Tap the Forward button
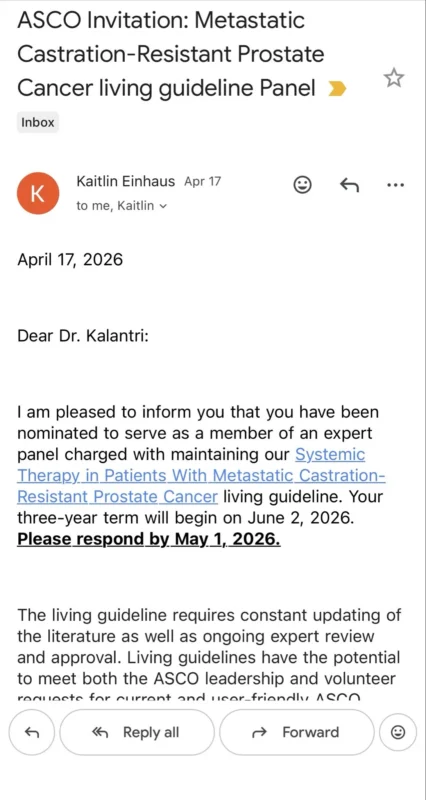The width and height of the screenshot is (426, 800). [296, 732]
